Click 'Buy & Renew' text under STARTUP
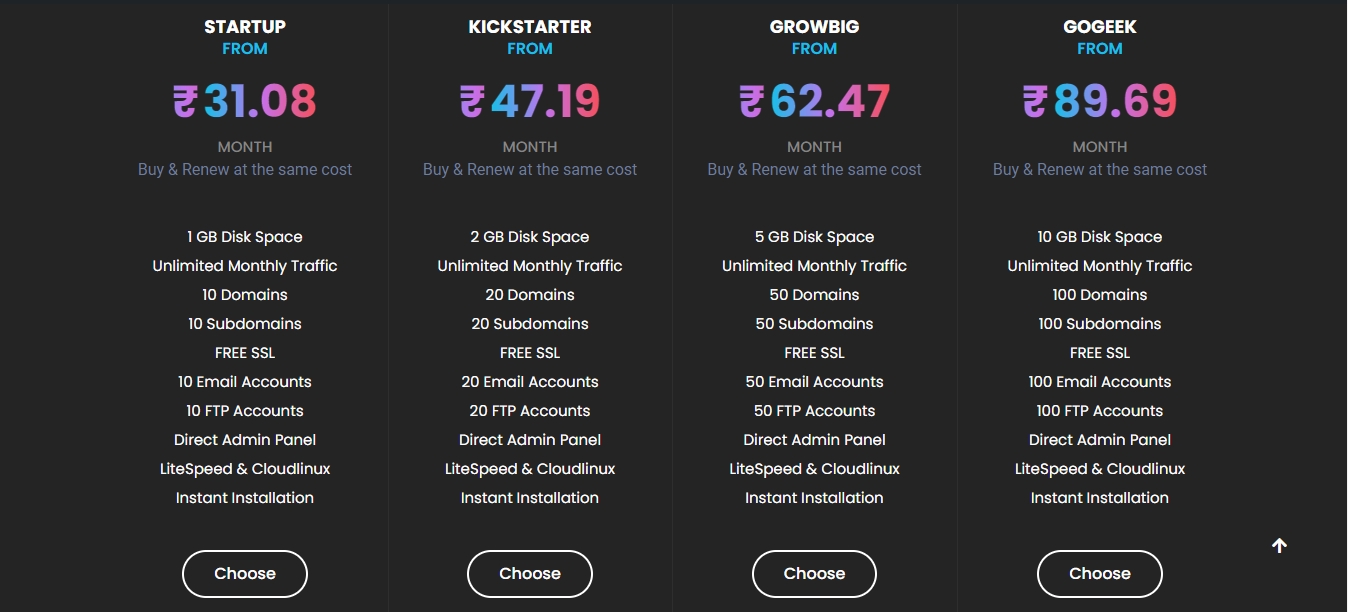The image size is (1348, 612). (245, 170)
